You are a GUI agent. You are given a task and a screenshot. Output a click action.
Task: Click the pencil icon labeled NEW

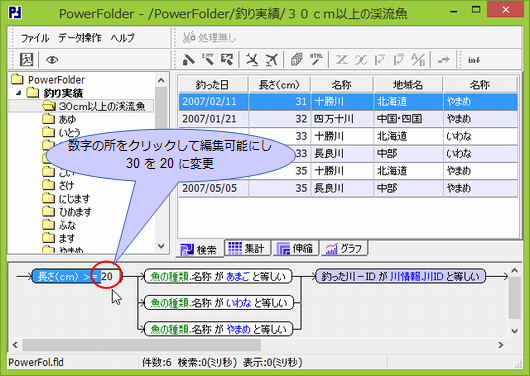(208, 59)
